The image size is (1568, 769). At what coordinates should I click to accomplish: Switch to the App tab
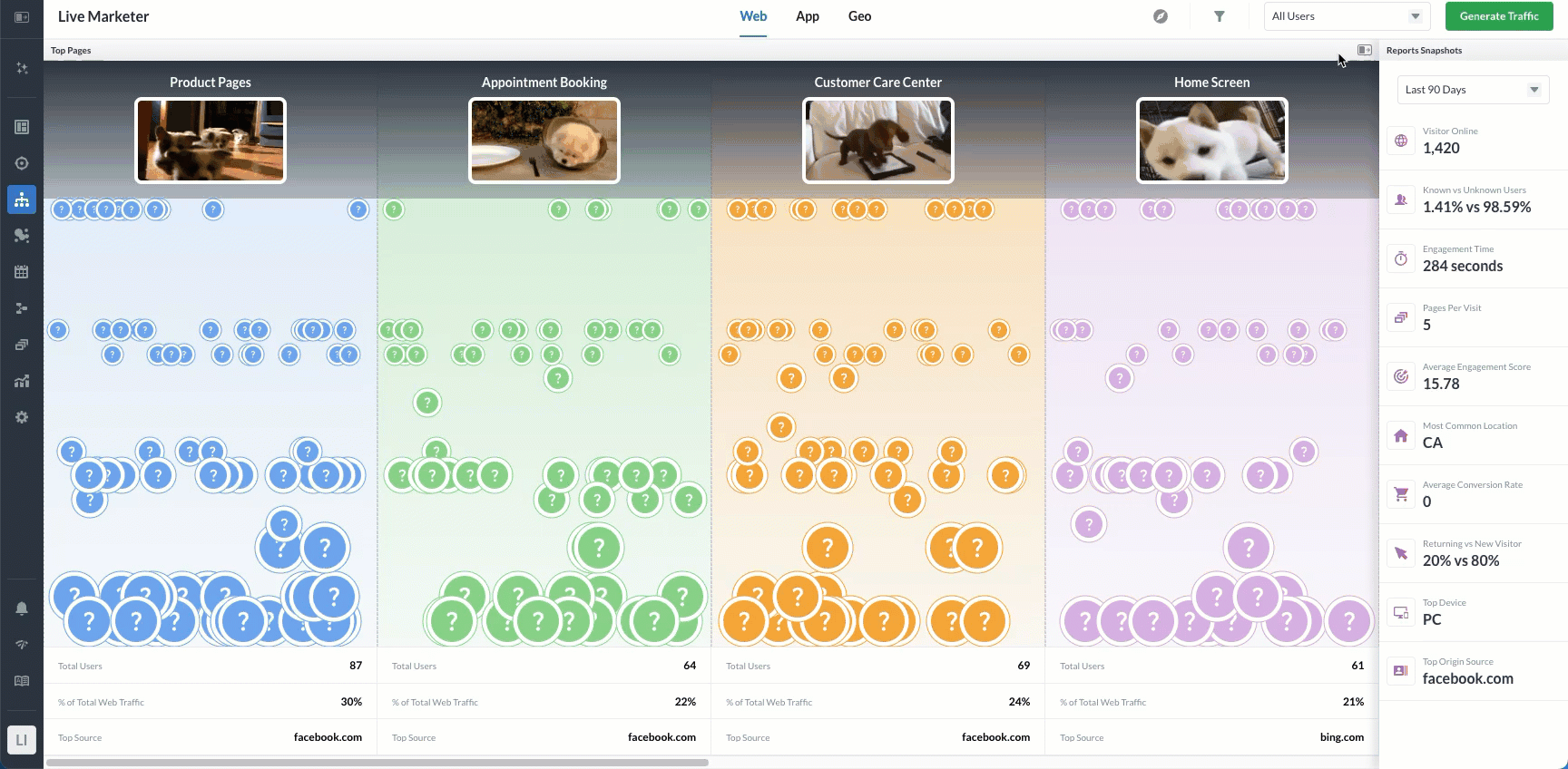[x=808, y=16]
